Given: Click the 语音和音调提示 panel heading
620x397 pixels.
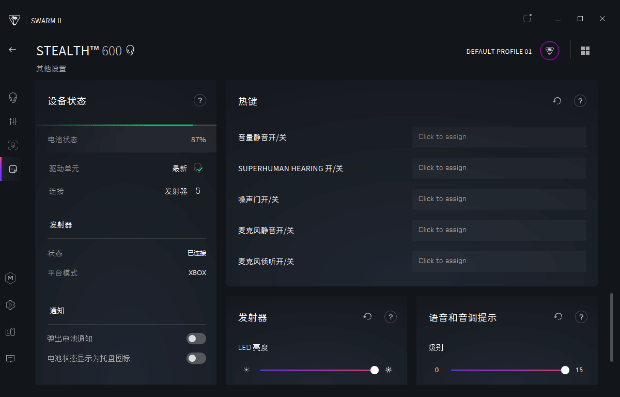Looking at the screenshot, I should pyautogui.click(x=463, y=318).
